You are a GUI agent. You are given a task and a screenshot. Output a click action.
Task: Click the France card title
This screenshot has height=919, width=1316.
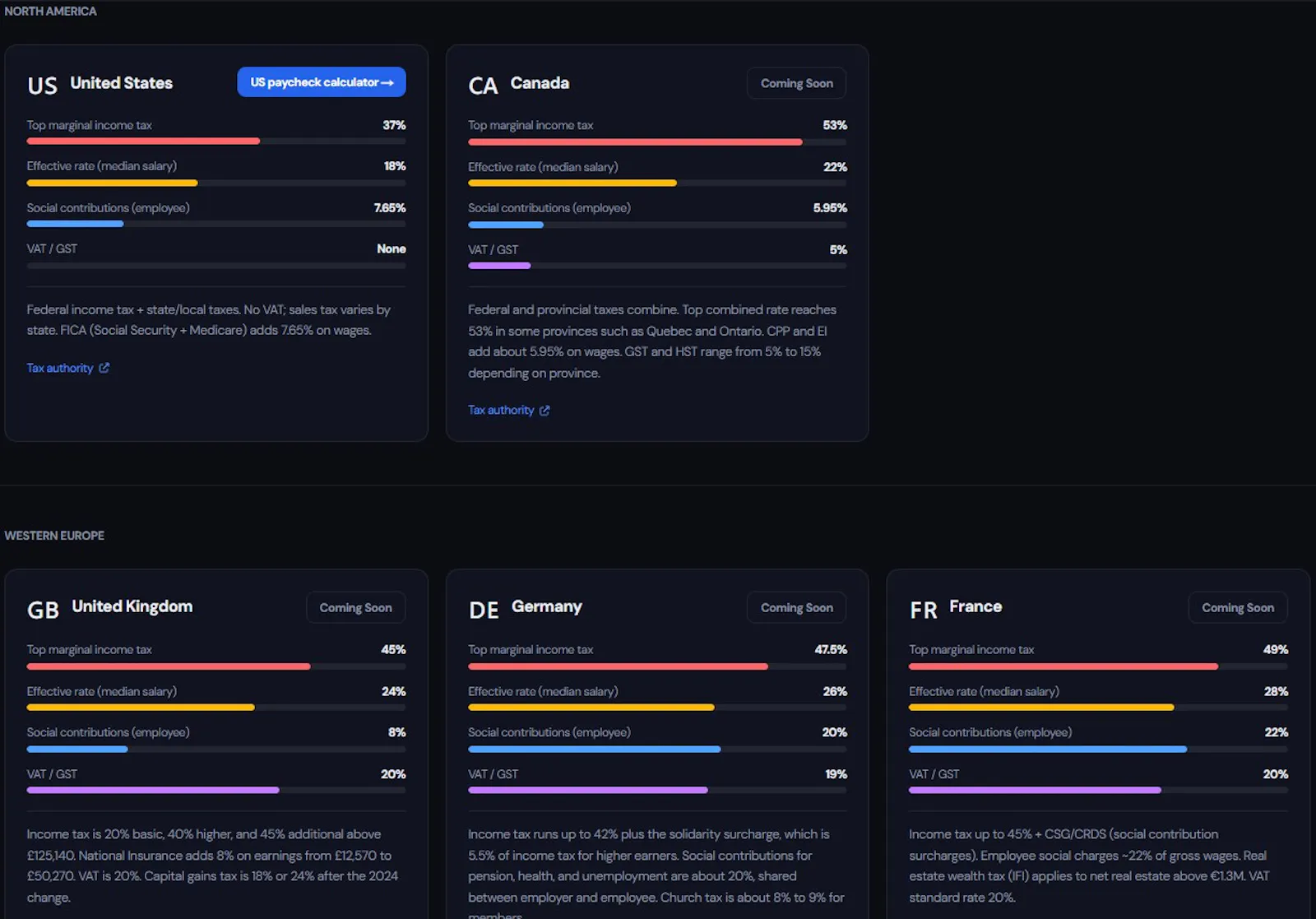pos(975,606)
